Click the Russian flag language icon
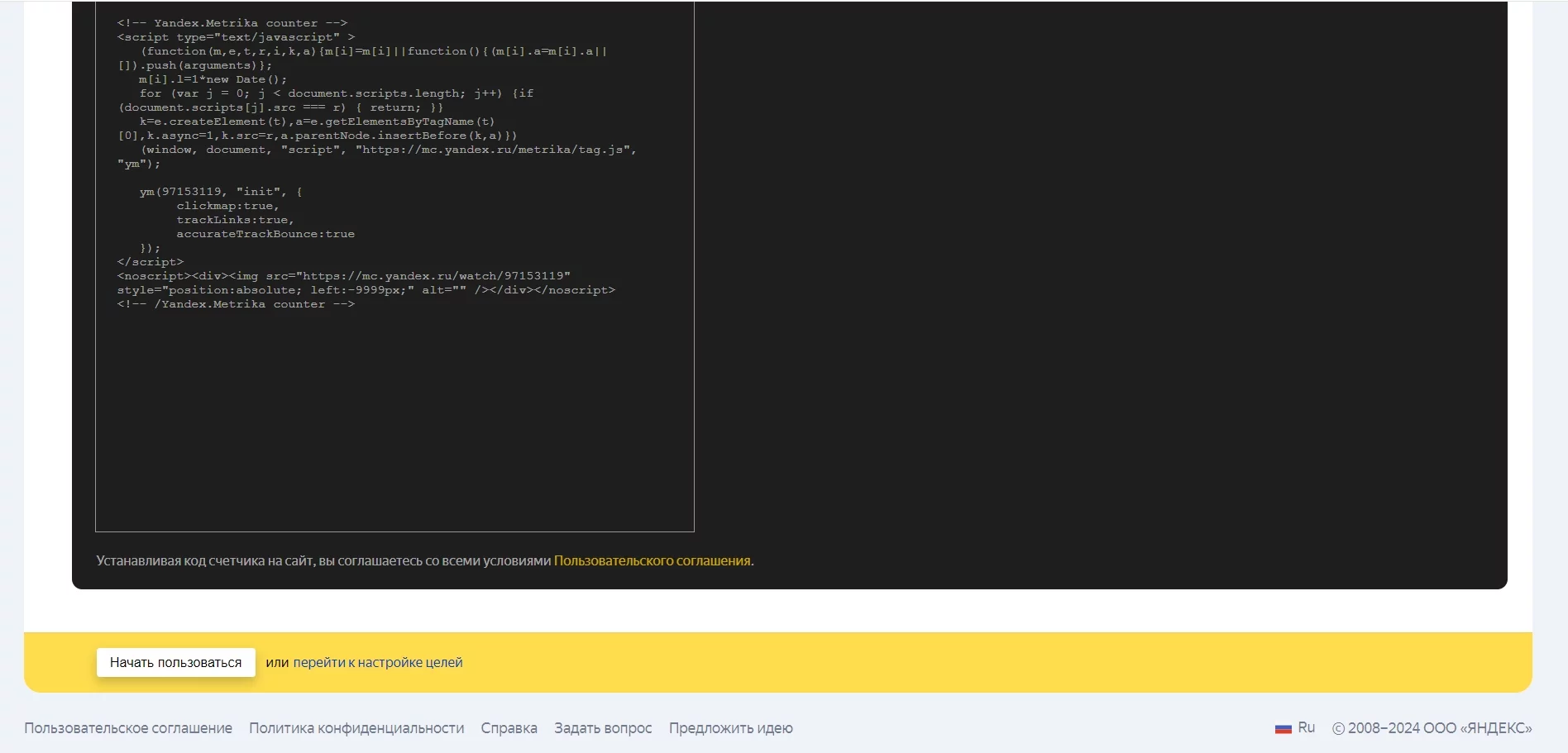This screenshot has height=753, width=1568. (x=1283, y=728)
